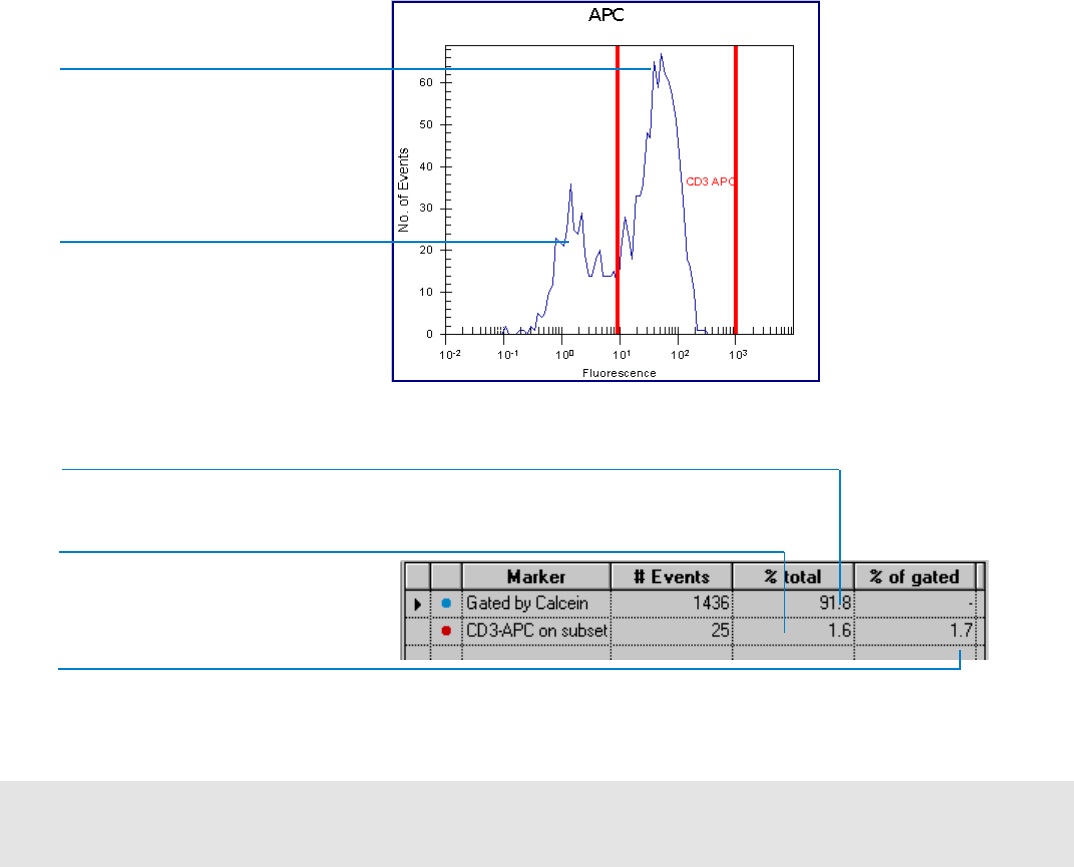Screen dimensions: 1074x867
Task: Click the tall peak of the histogram curve
Action: [x=661, y=55]
